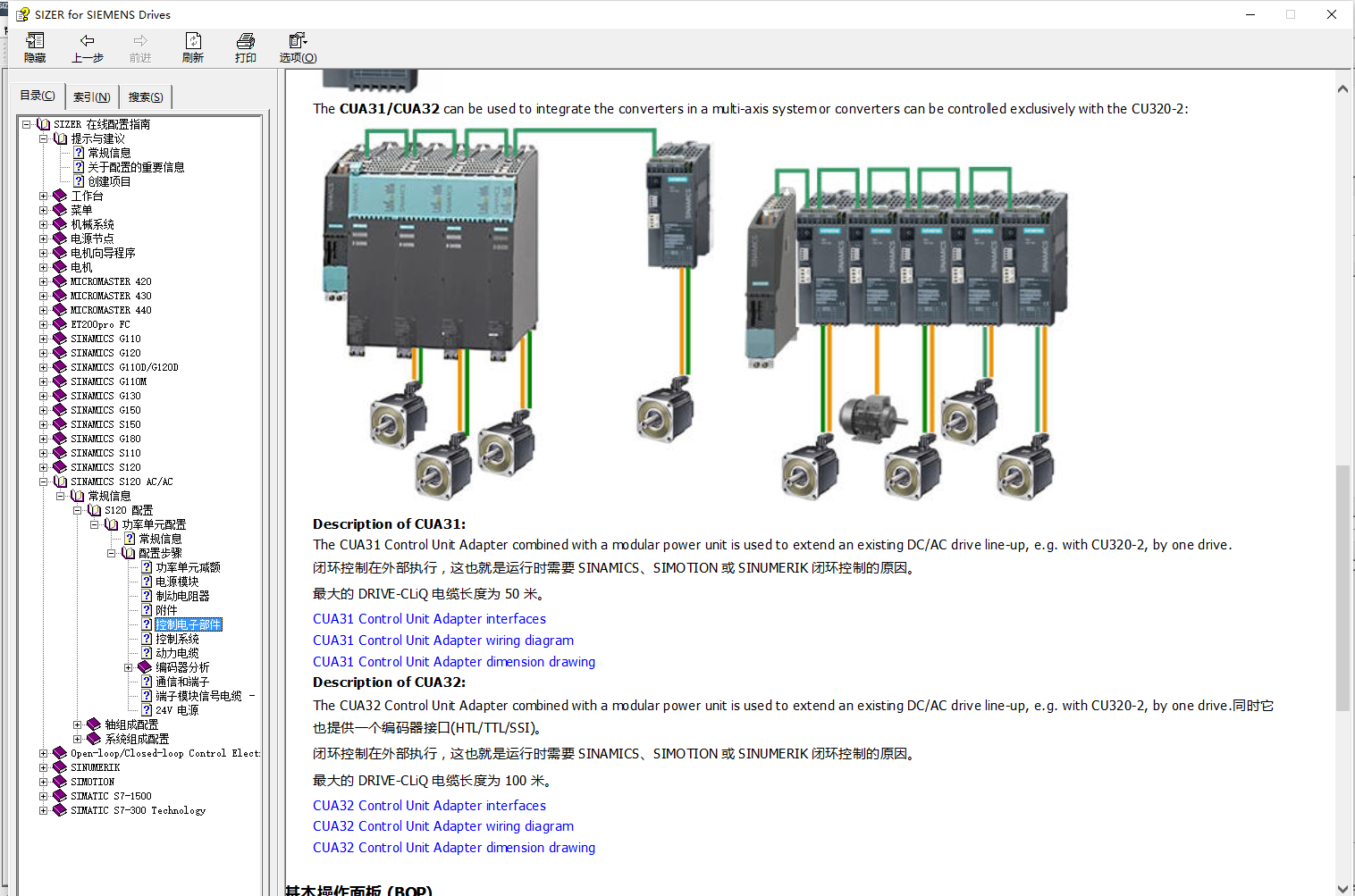Image resolution: width=1355 pixels, height=896 pixels.
Task: Select the SINAMICS G180 tree item
Action: tap(105, 439)
